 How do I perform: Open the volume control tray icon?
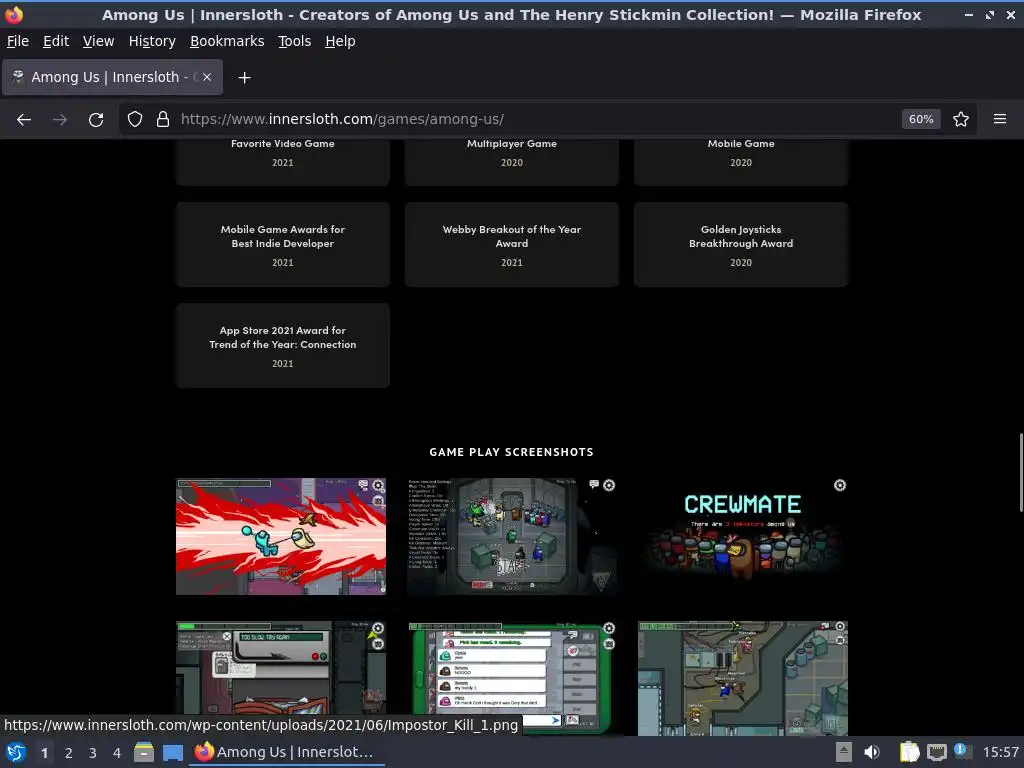tap(872, 752)
